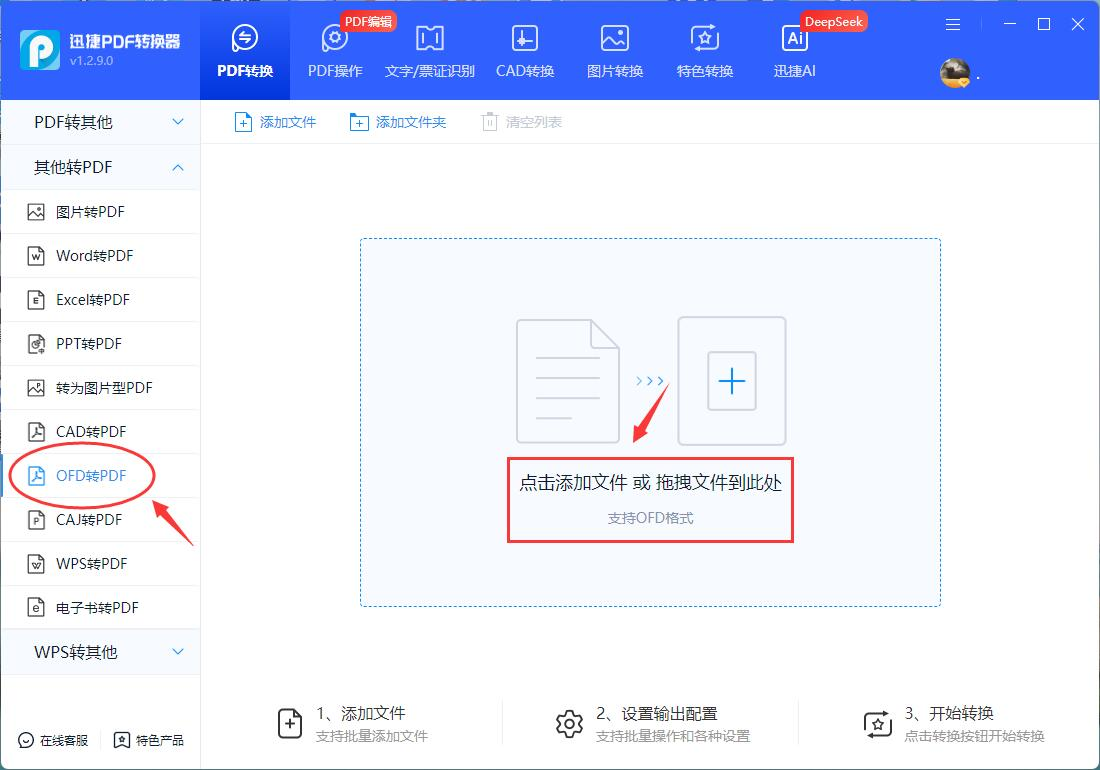Click step 1 添加文件 icon
The image size is (1100, 770).
click(x=290, y=724)
